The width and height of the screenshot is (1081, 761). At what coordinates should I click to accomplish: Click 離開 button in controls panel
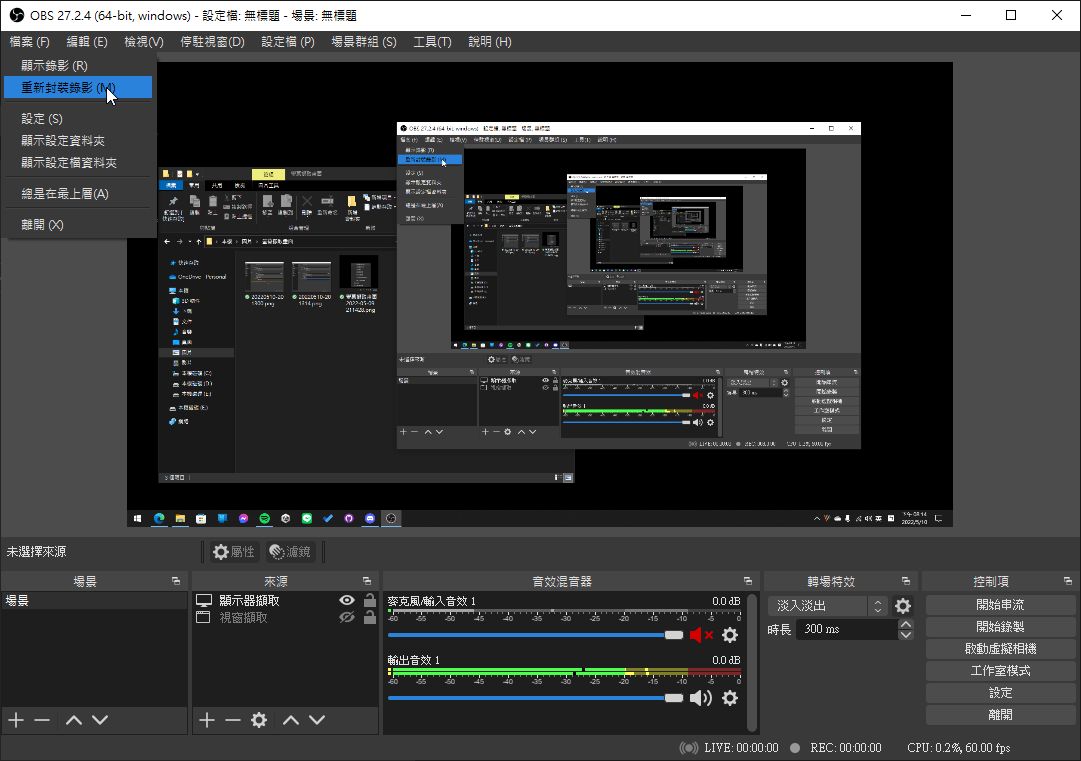1000,716
